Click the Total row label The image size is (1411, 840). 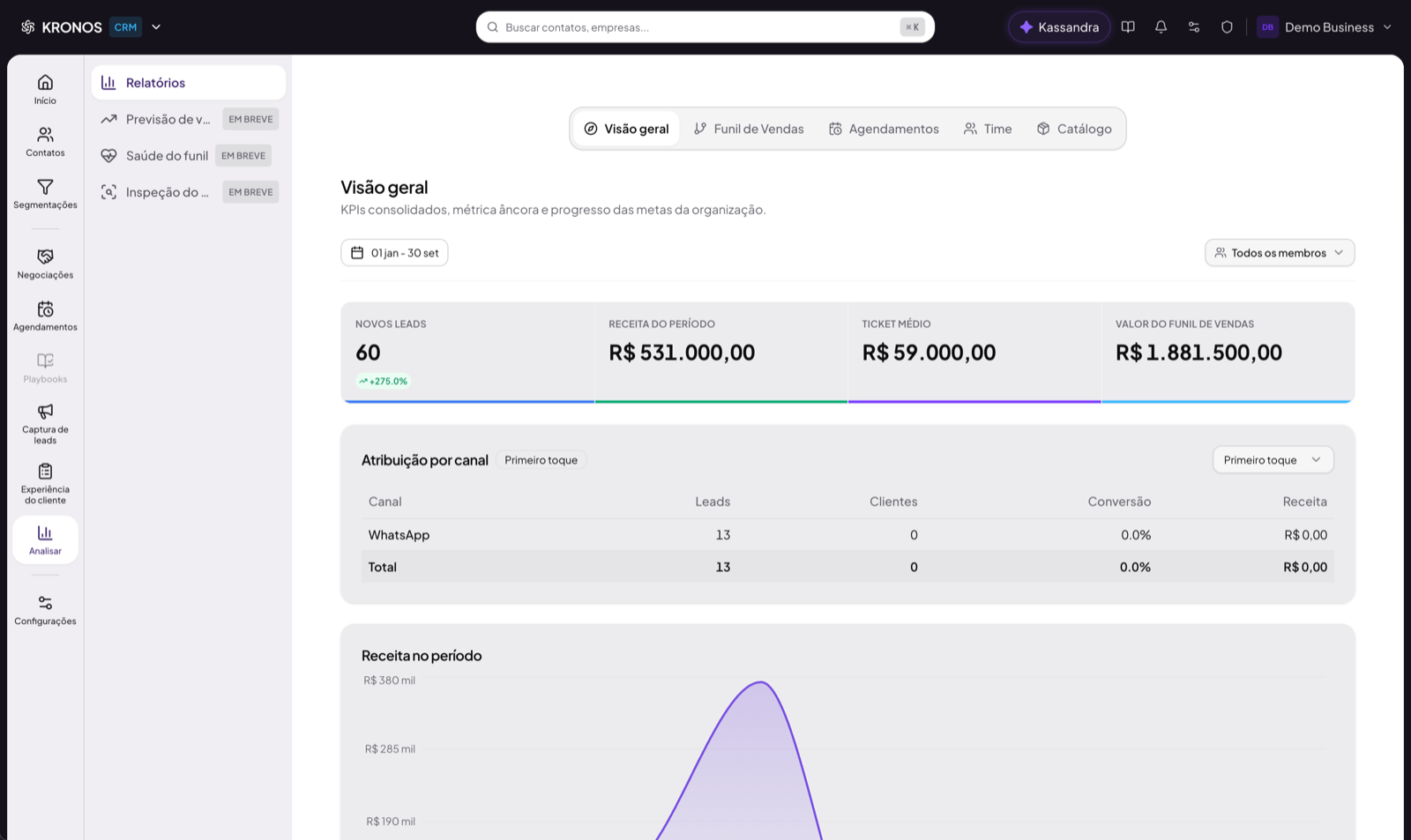pos(383,567)
